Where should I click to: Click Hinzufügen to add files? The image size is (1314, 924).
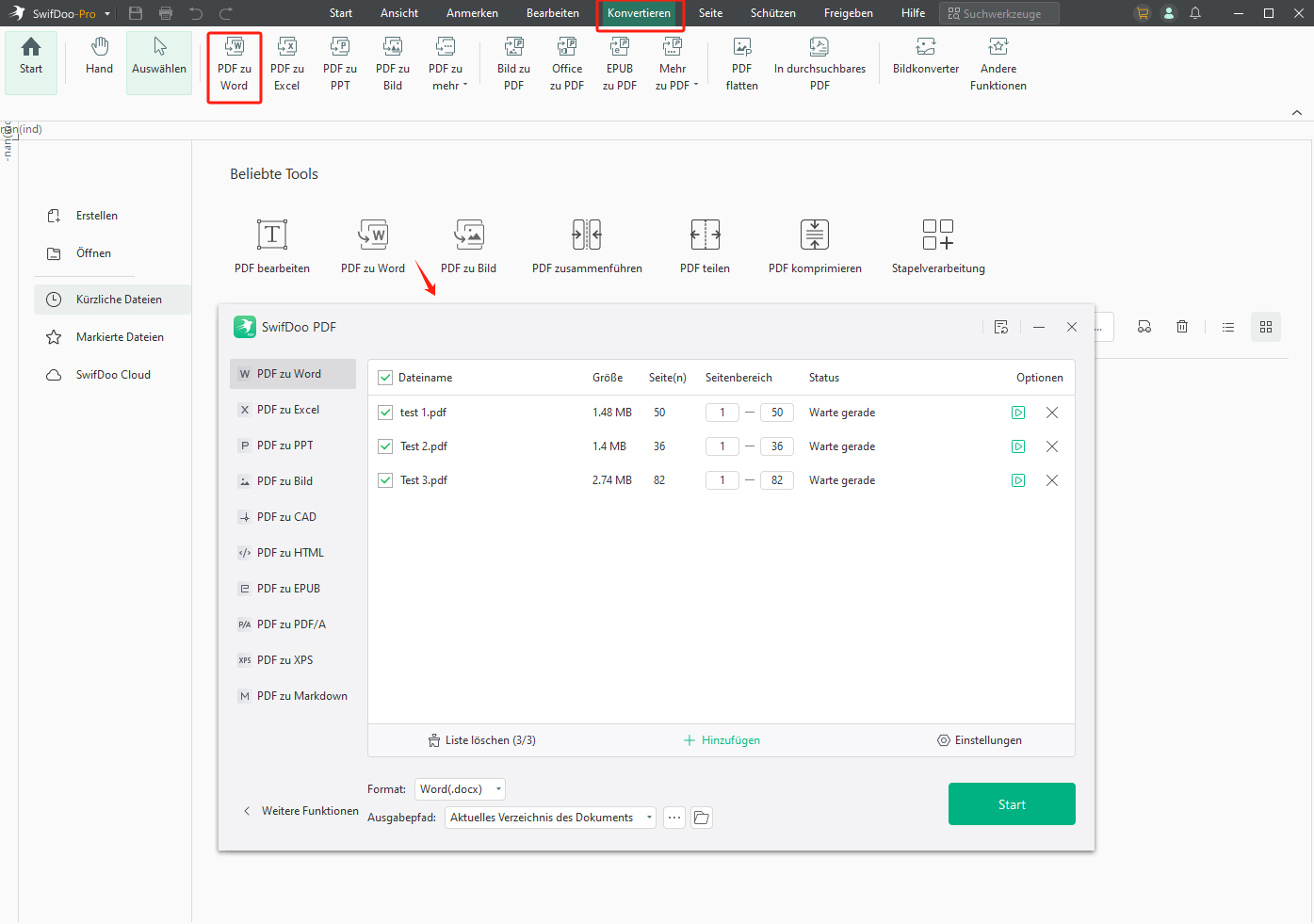(722, 740)
